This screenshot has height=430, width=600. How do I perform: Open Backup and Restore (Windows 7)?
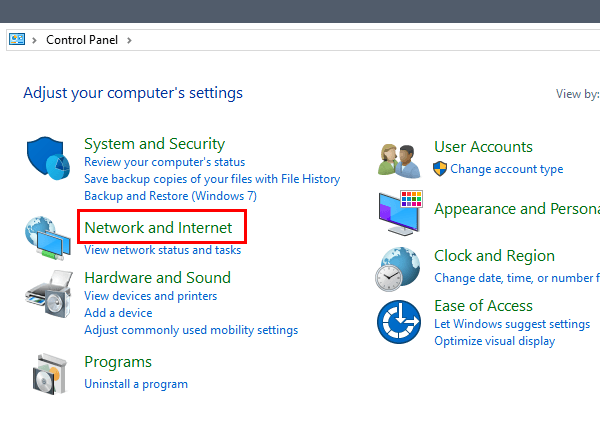[x=170, y=195]
